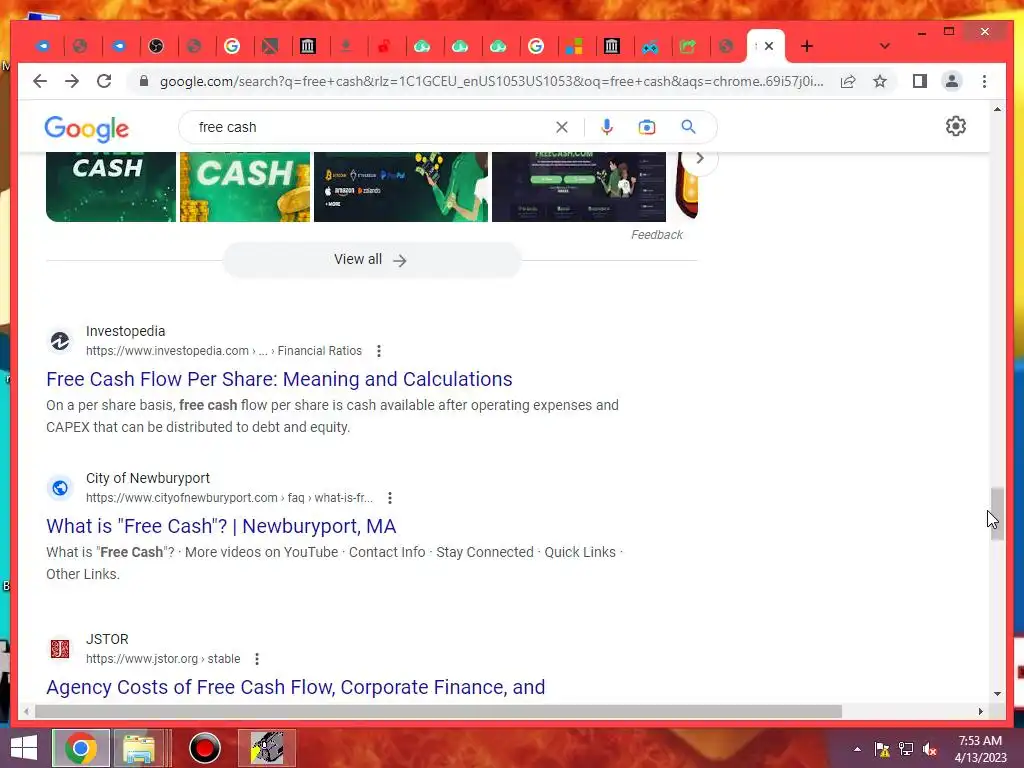
Task: Open What is "Free Cash"? Newburyport link
Action: click(221, 526)
